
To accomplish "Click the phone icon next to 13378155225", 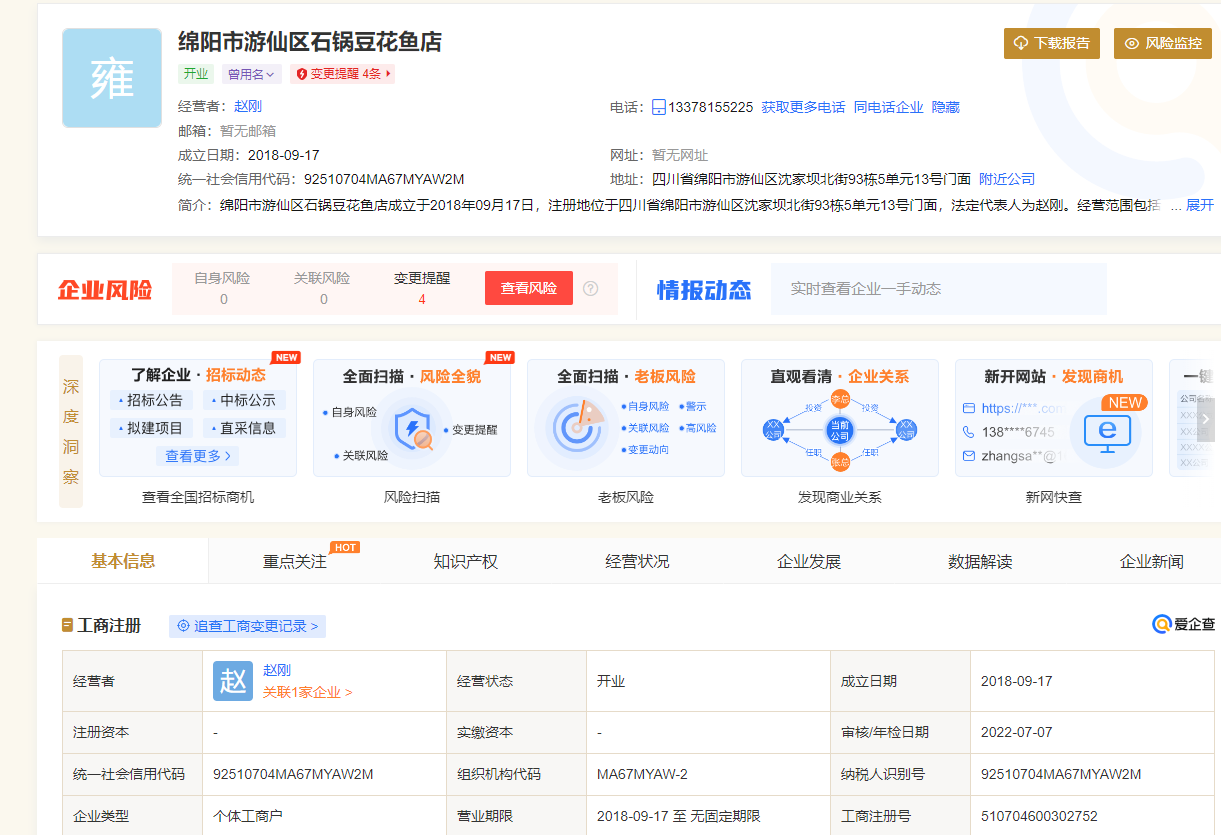I will click(x=659, y=107).
